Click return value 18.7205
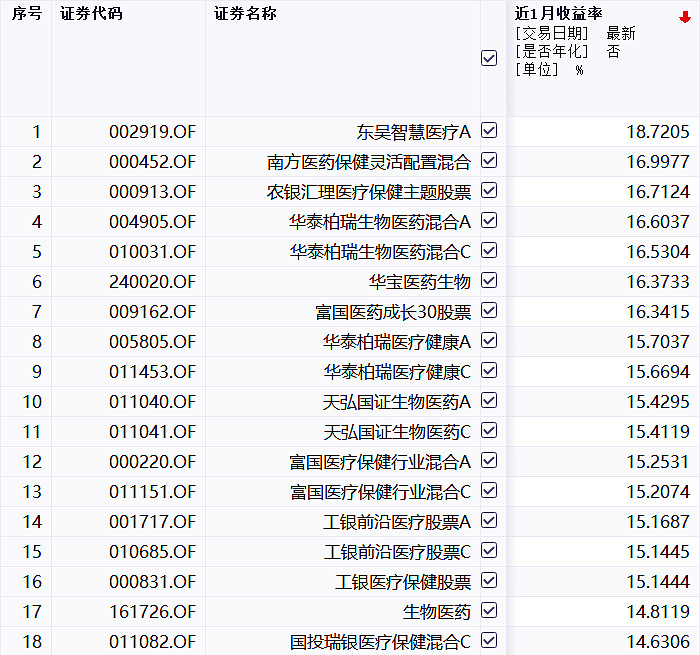 [658, 132]
